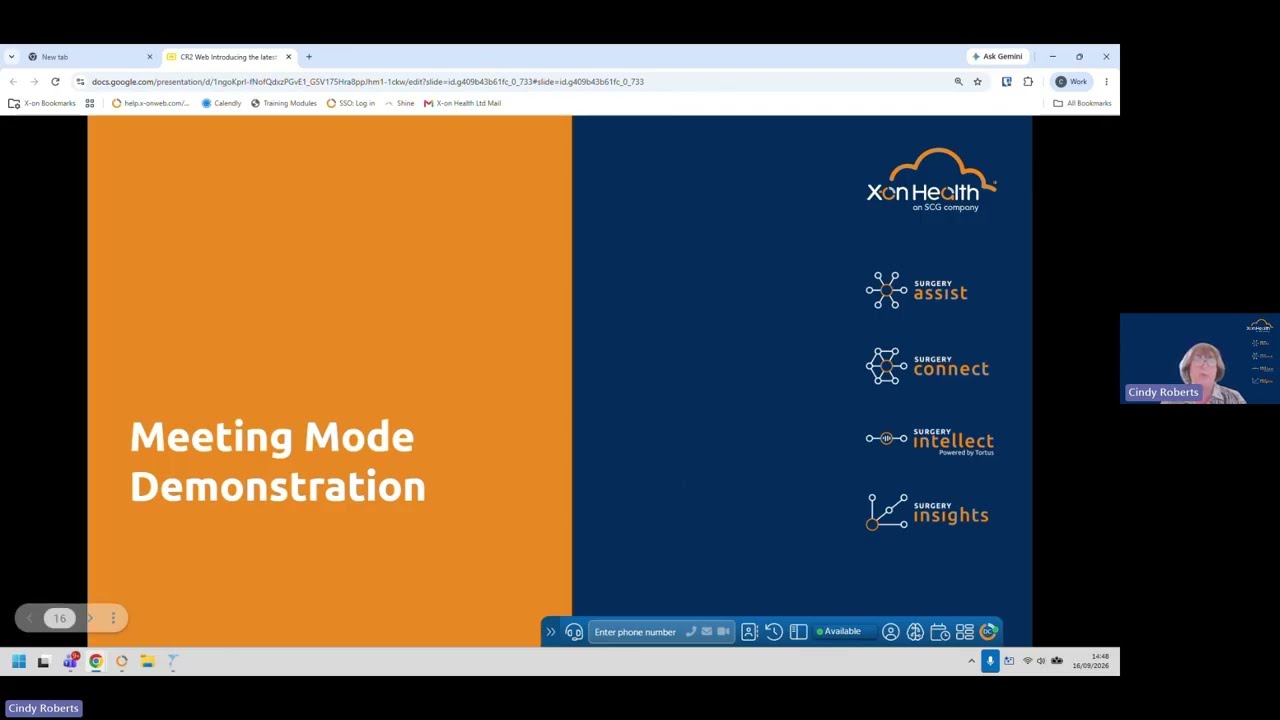Open Microsoft Teams from taskbar
This screenshot has width=1280, height=720.
point(70,661)
